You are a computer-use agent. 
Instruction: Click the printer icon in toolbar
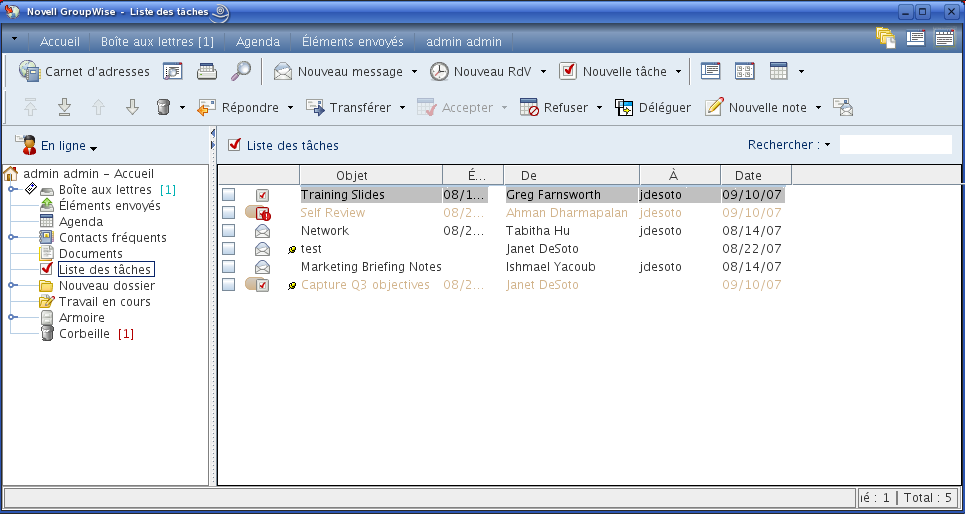point(207,71)
